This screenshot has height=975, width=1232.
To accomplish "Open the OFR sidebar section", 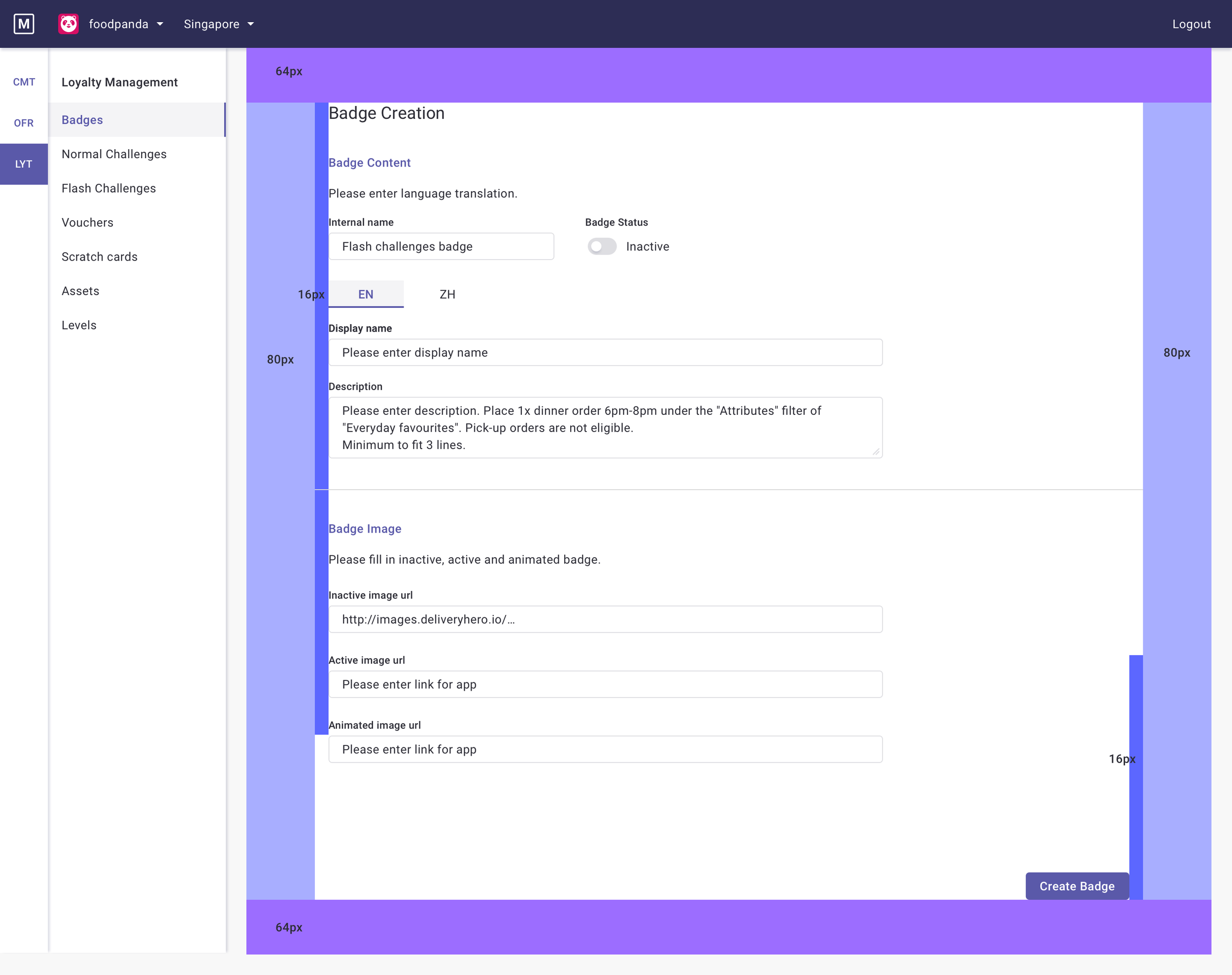I will click(x=24, y=123).
